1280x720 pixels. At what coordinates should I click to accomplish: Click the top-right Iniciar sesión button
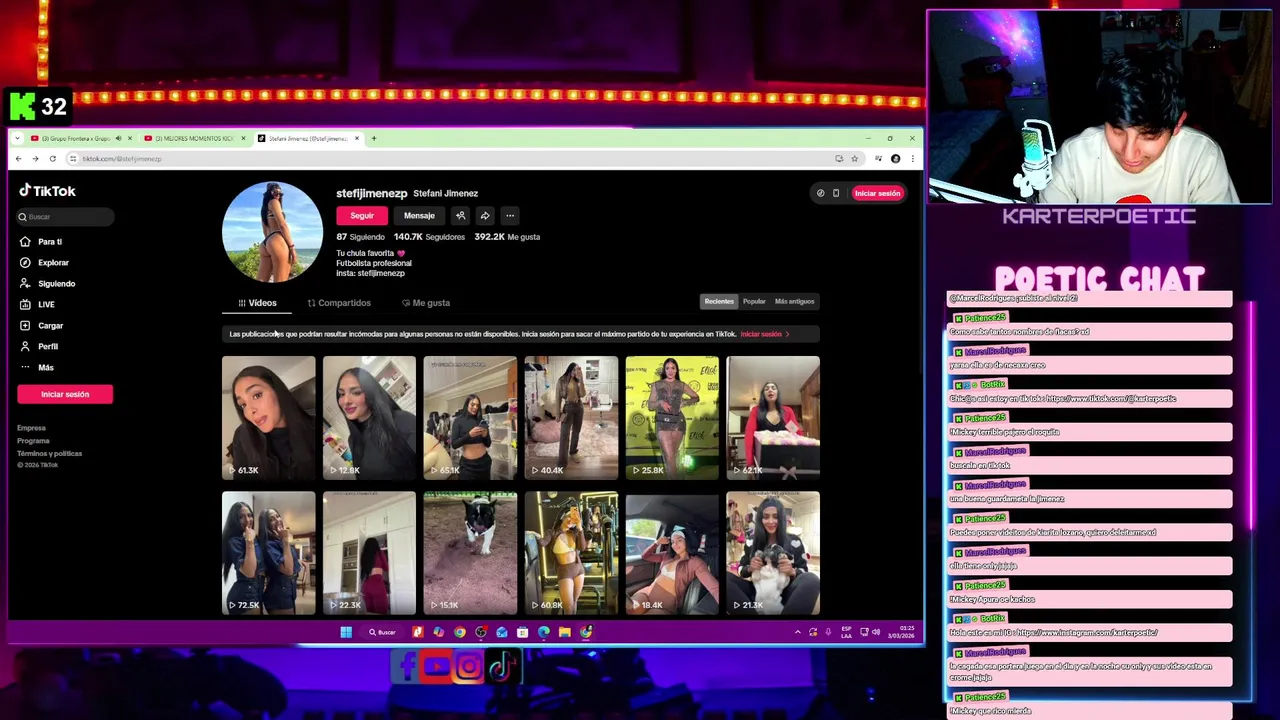pos(877,193)
